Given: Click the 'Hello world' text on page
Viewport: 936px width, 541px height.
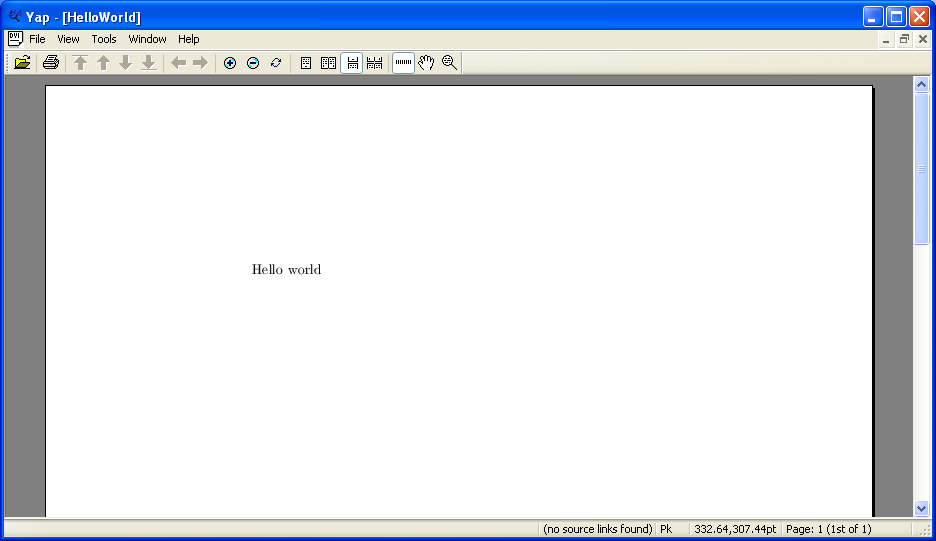Looking at the screenshot, I should point(287,269).
